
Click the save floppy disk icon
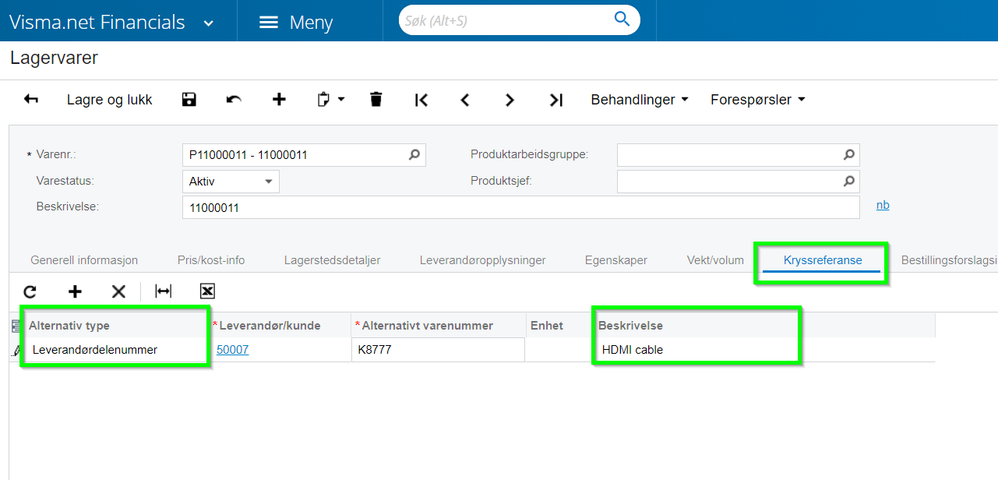[189, 100]
